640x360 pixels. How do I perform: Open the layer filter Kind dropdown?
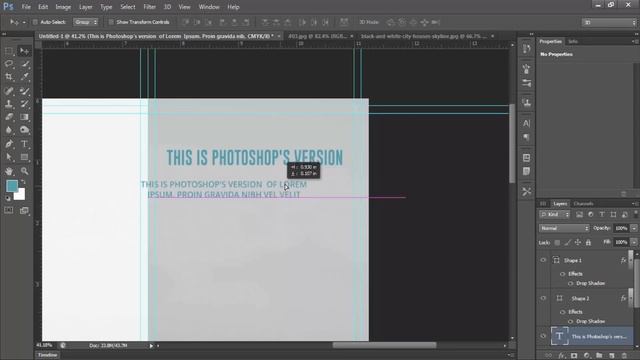click(555, 214)
